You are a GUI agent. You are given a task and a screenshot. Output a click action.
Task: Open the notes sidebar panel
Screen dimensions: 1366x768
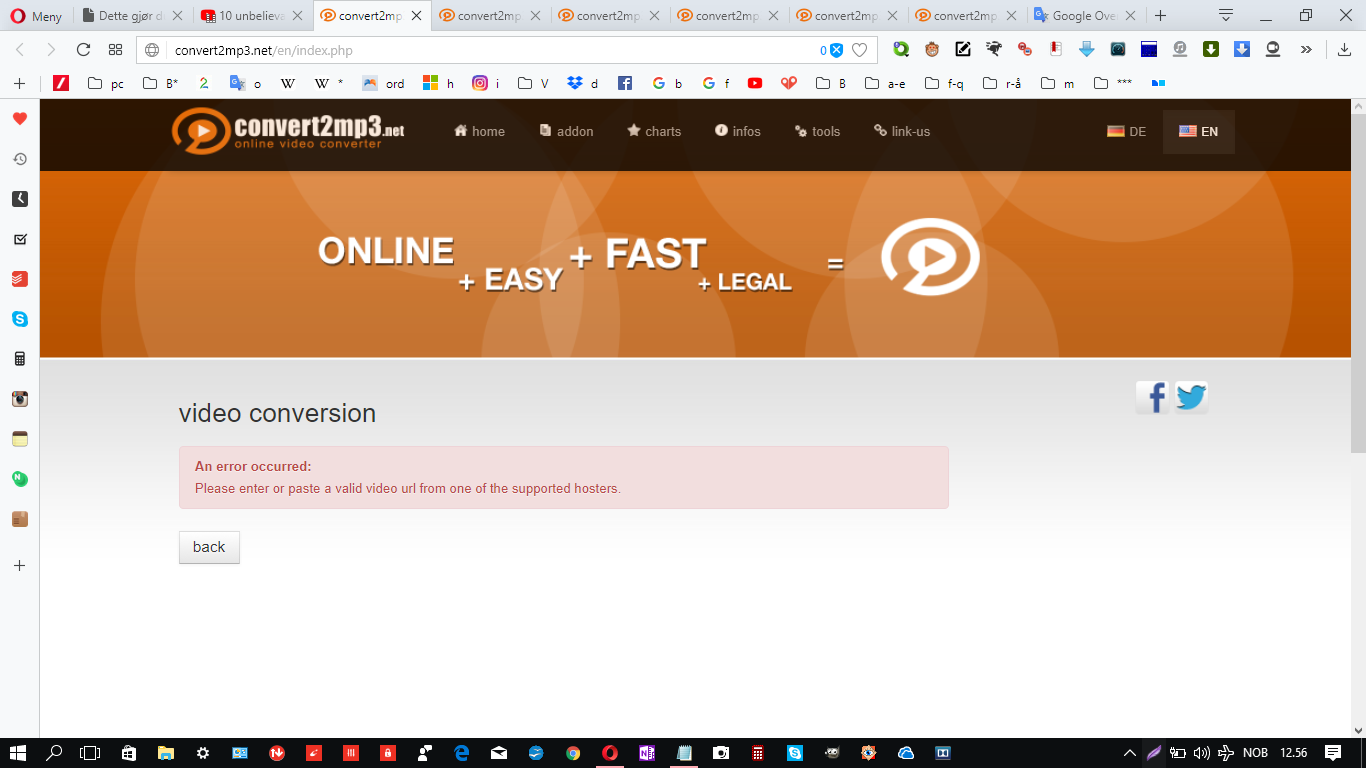[20, 439]
